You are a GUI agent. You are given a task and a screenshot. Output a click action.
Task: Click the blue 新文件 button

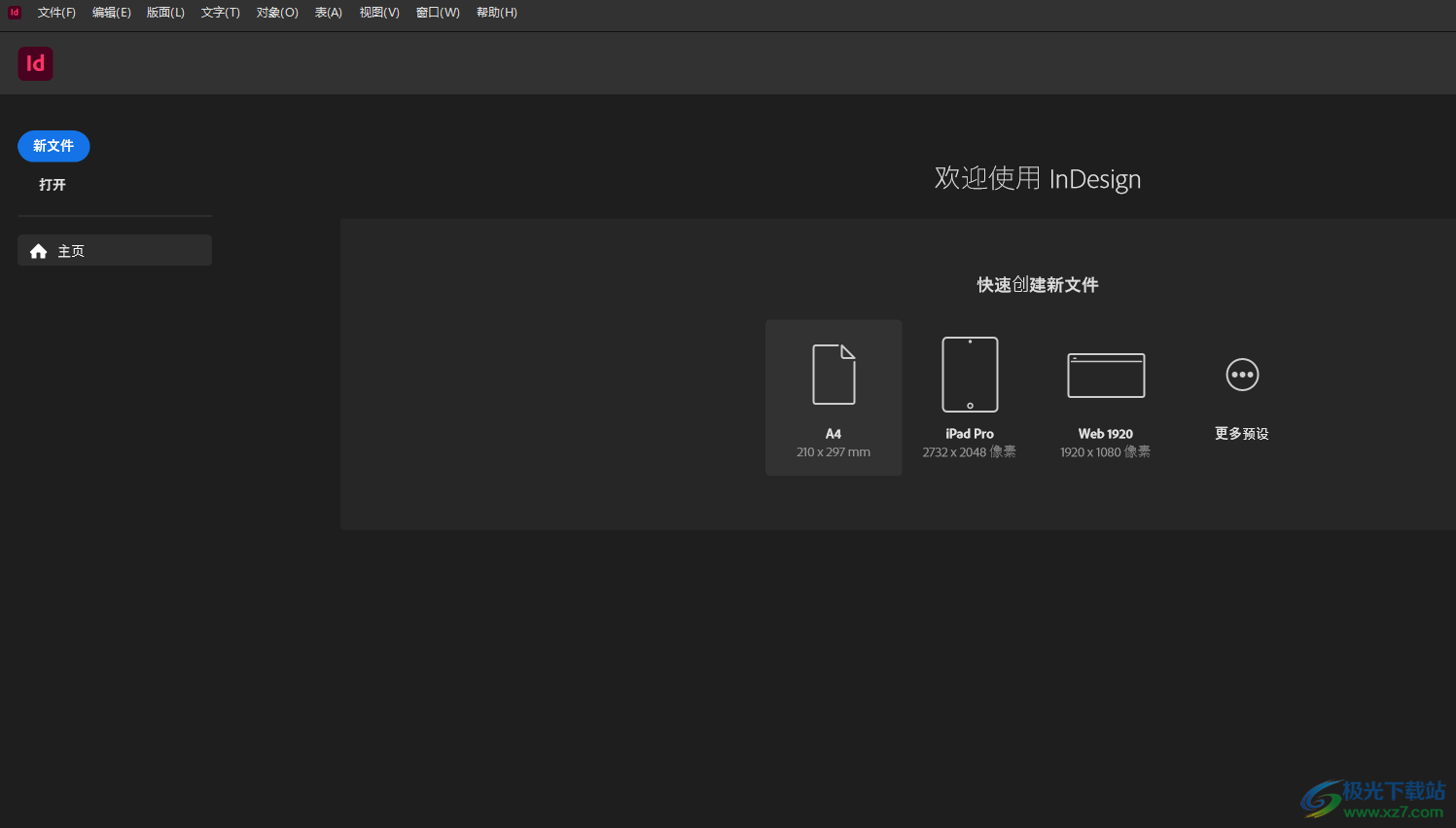click(x=53, y=146)
